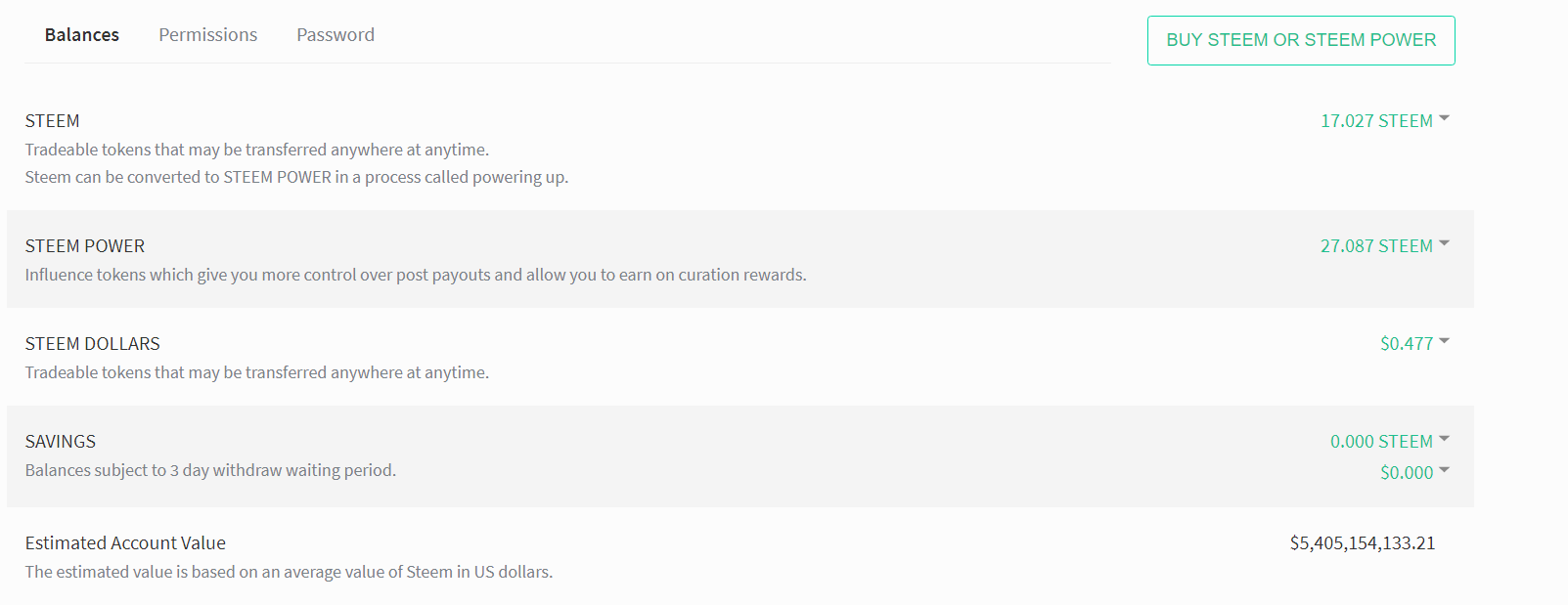1568x605 pixels.
Task: Switch to the Permissions tab
Action: 207,35
